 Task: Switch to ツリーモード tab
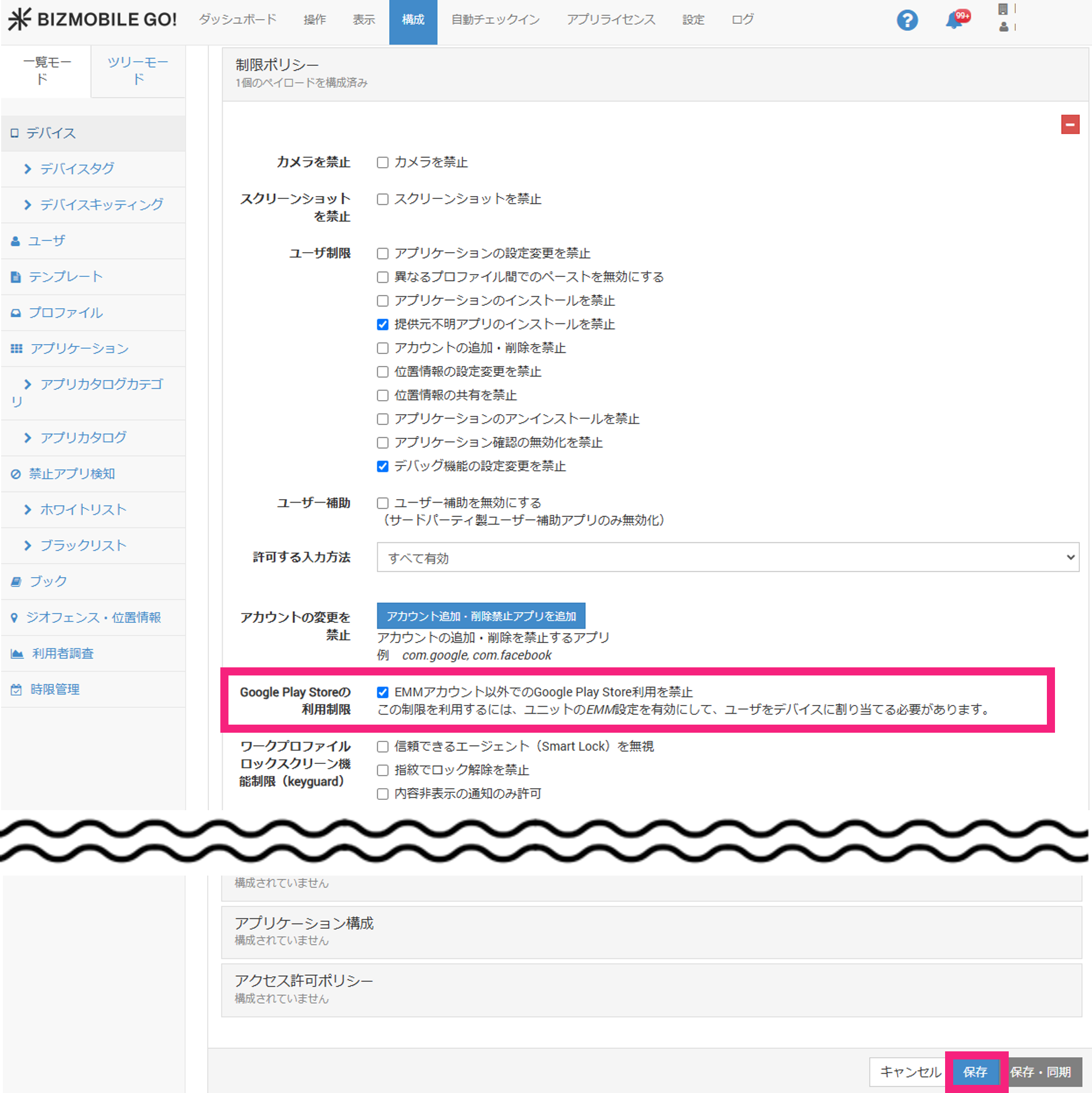[138, 71]
